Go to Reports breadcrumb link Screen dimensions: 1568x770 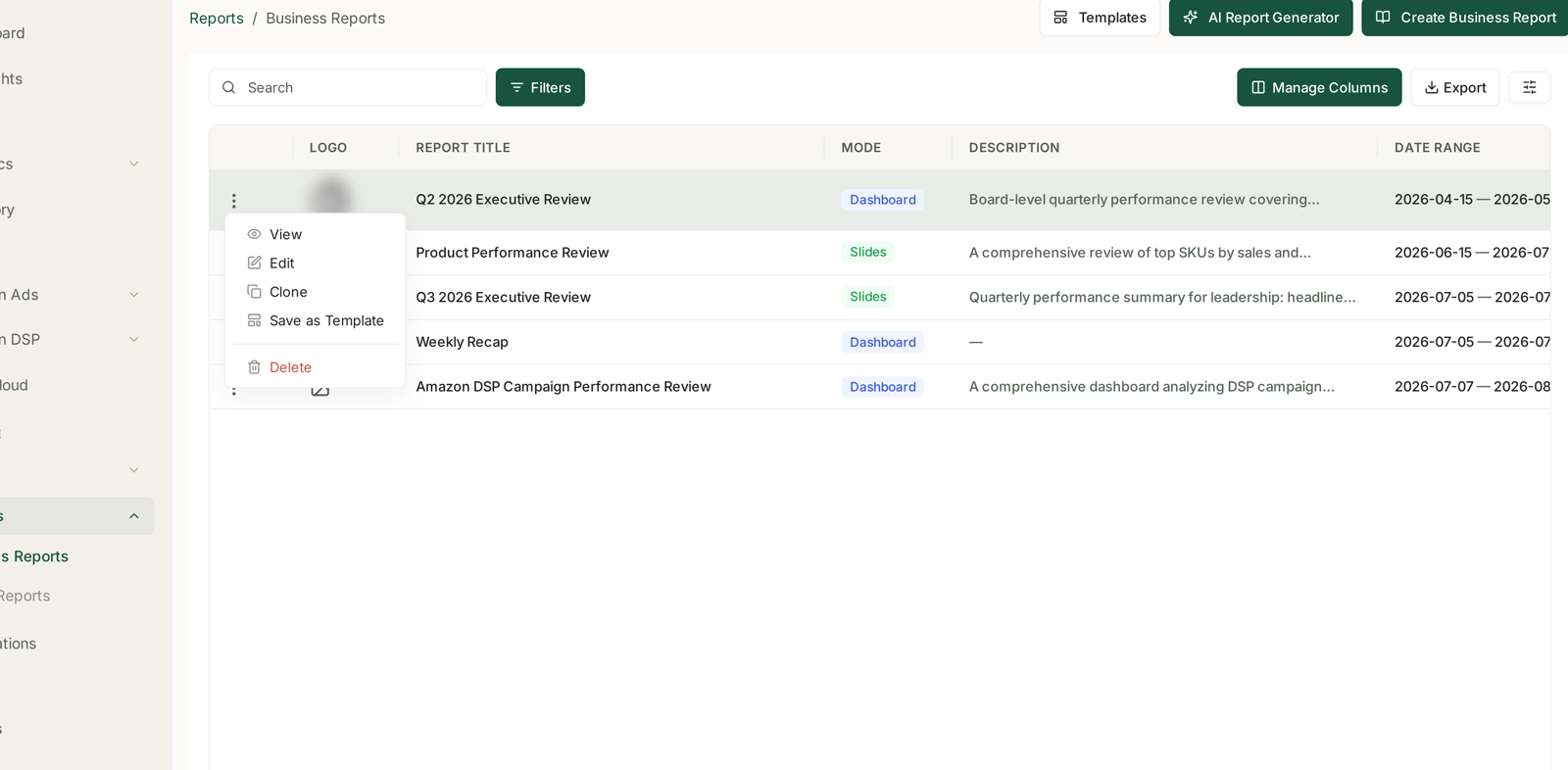[x=217, y=18]
